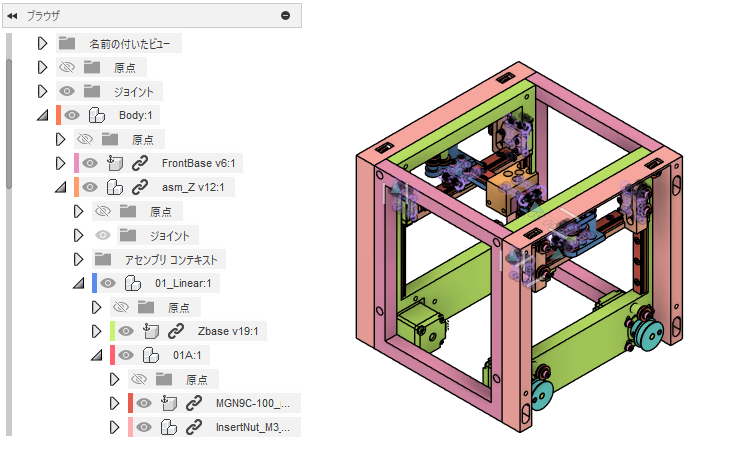Select FrontBase v6:1 in the tree
This screenshot has height=457, width=753.
pyautogui.click(x=199, y=163)
